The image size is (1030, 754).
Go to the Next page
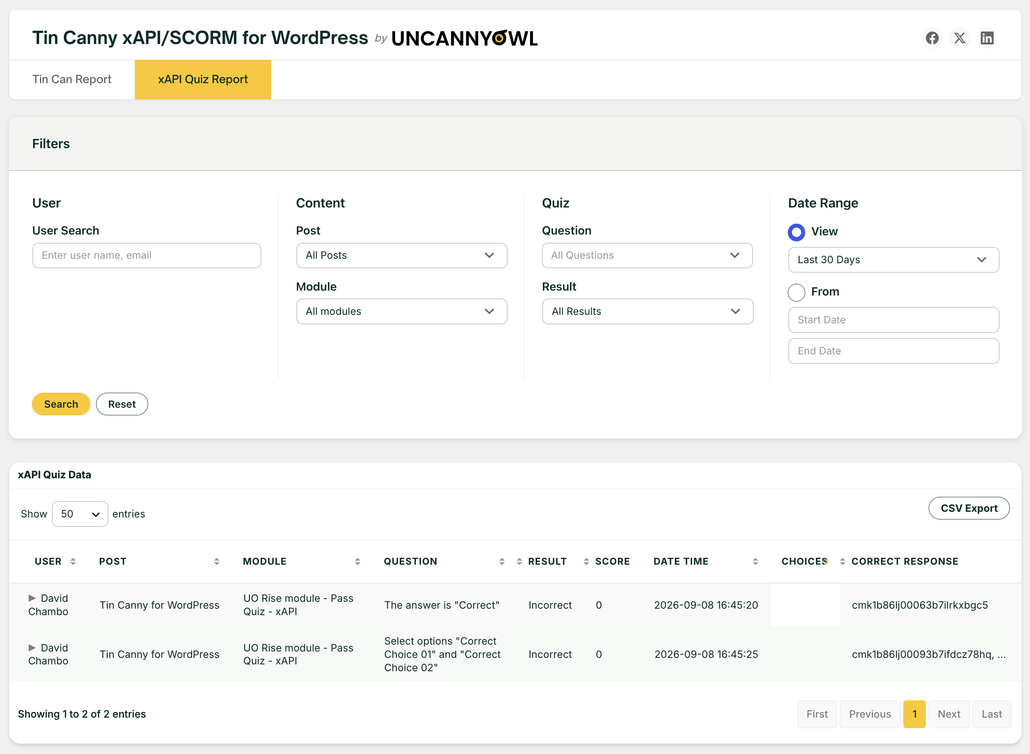coord(949,714)
